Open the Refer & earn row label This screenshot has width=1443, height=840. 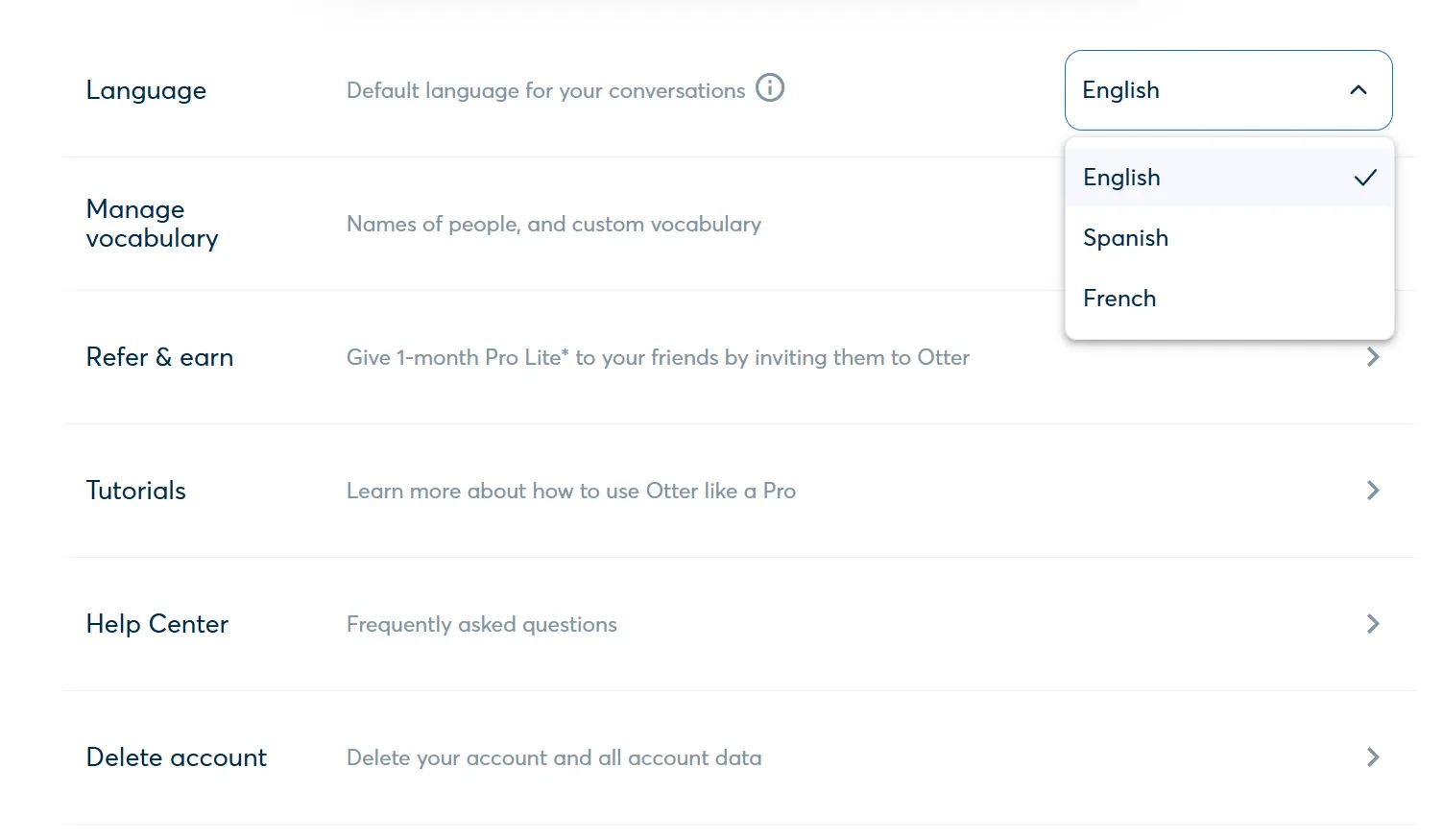pos(159,357)
